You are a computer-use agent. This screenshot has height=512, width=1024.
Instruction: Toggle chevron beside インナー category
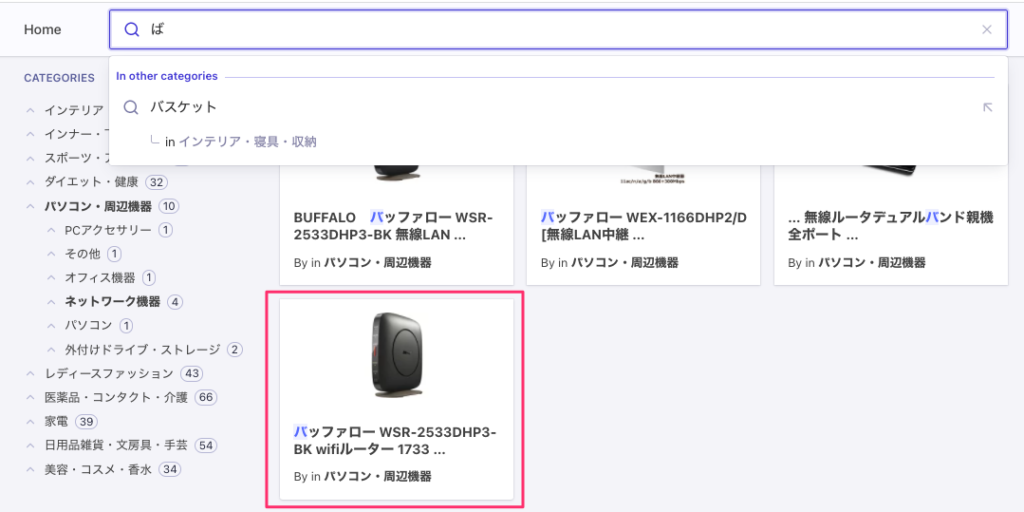pos(30,134)
